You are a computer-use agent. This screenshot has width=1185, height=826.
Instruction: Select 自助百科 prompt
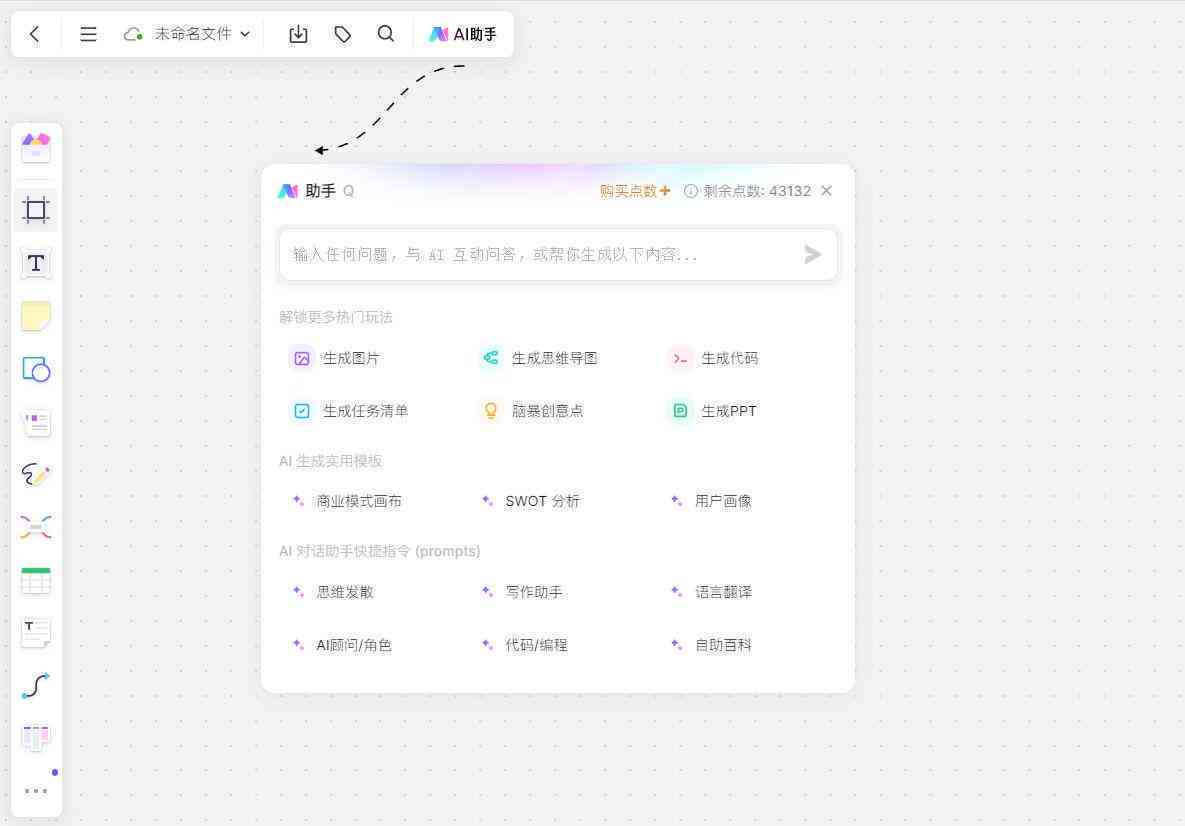click(x=711, y=645)
